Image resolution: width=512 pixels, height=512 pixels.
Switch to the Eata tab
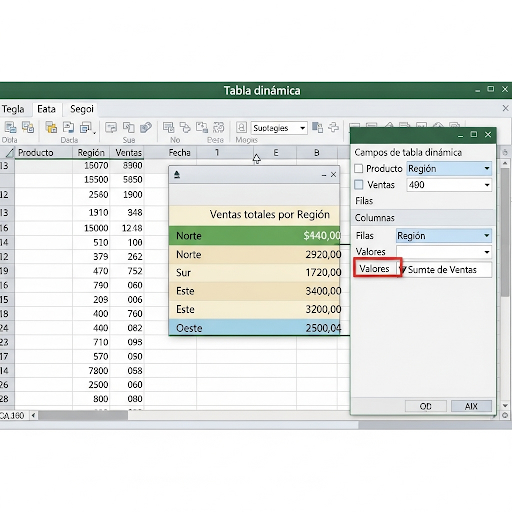click(x=46, y=109)
